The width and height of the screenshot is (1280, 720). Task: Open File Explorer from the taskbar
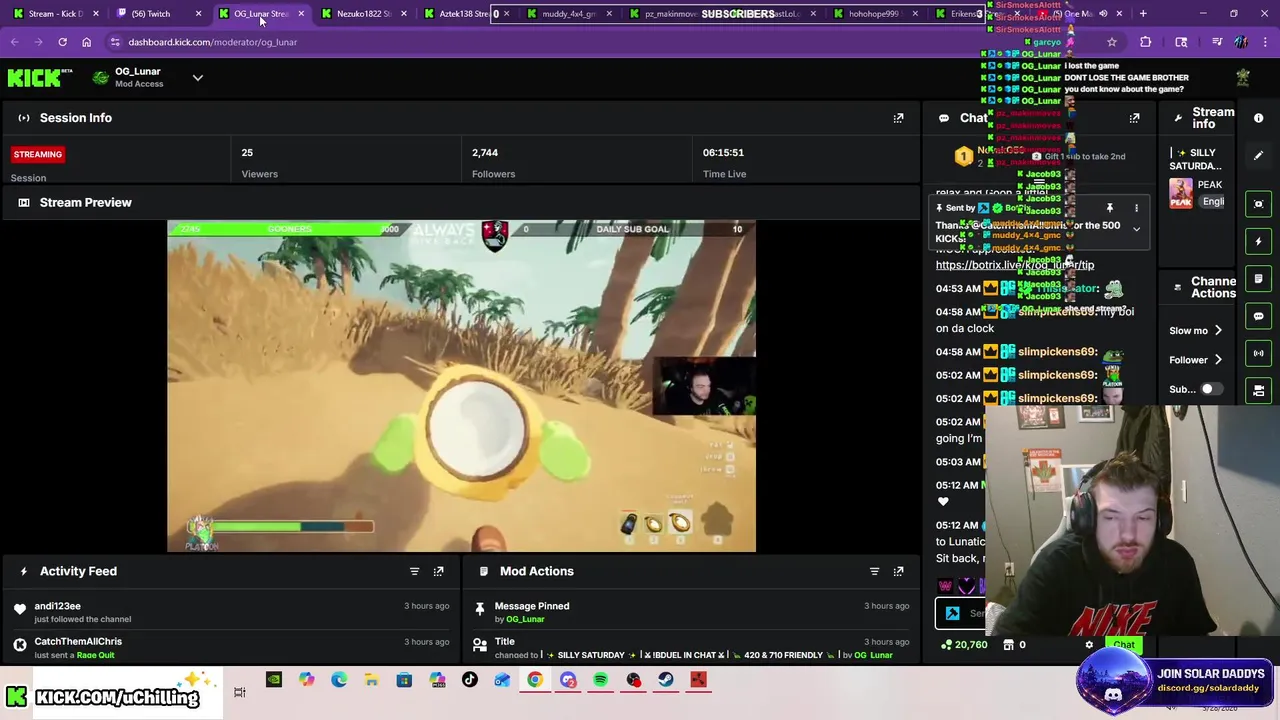click(x=371, y=680)
